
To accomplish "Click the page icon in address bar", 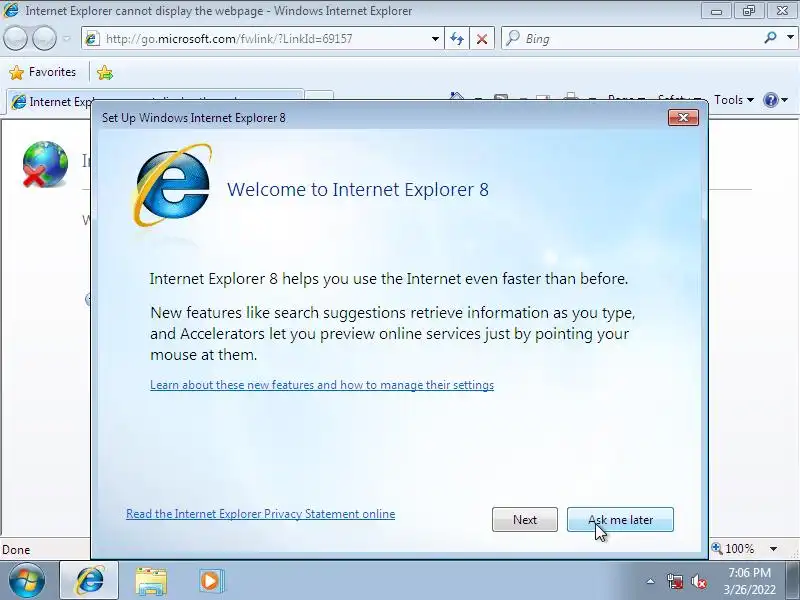I will point(92,39).
